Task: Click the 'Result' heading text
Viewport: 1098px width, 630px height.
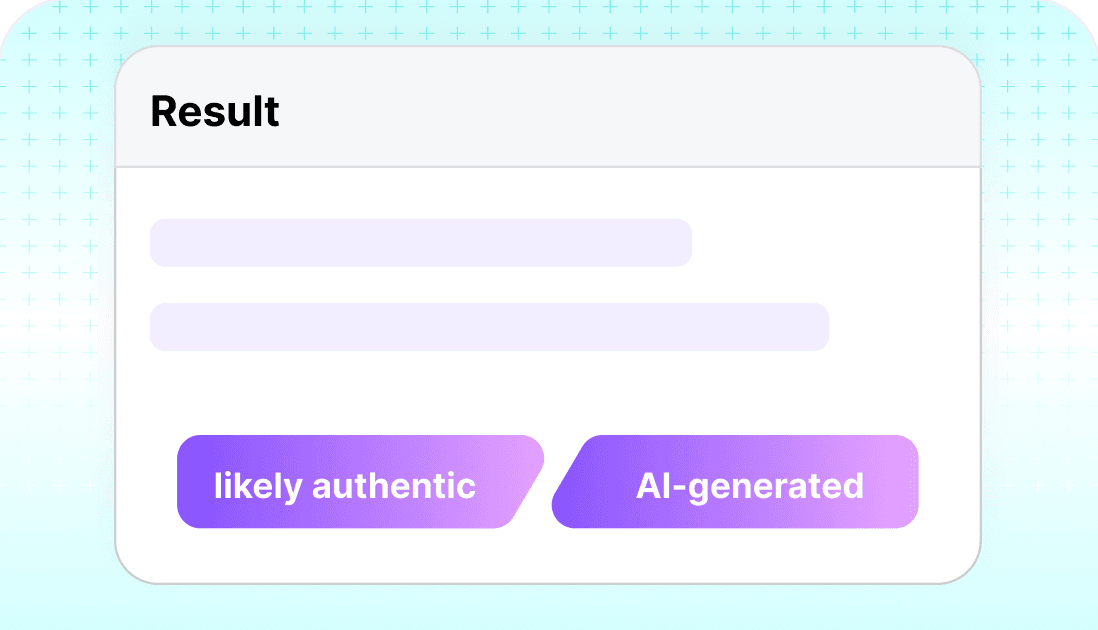Action: (x=215, y=111)
